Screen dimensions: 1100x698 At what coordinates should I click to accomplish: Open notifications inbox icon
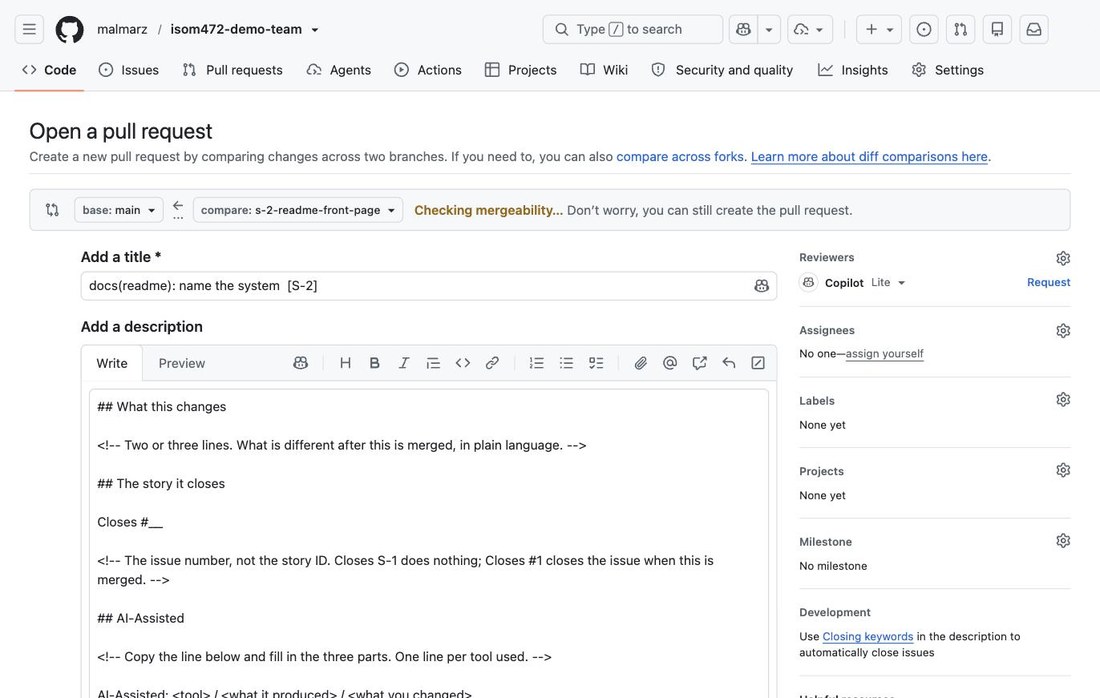point(1033,29)
